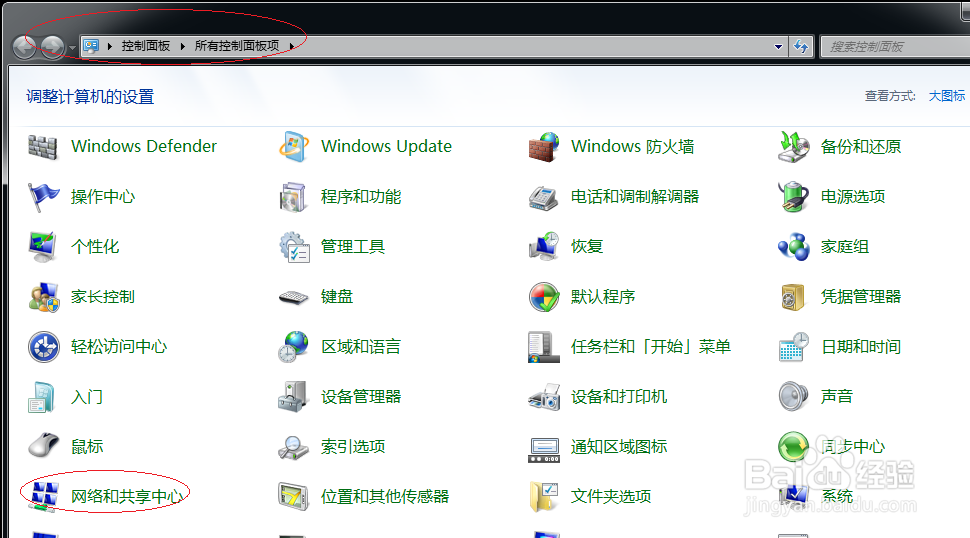Open the 日期和时间 calendar icon

tap(794, 347)
